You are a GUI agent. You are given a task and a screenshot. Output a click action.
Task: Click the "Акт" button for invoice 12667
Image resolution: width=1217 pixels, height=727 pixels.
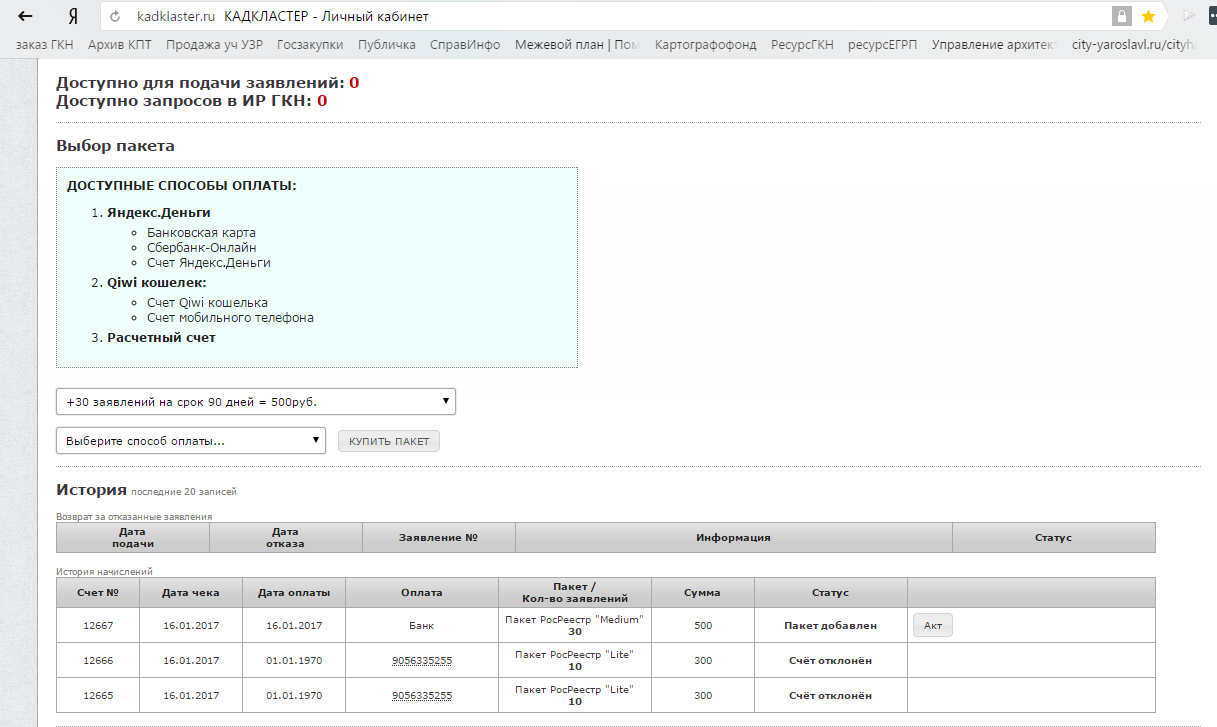coord(932,625)
